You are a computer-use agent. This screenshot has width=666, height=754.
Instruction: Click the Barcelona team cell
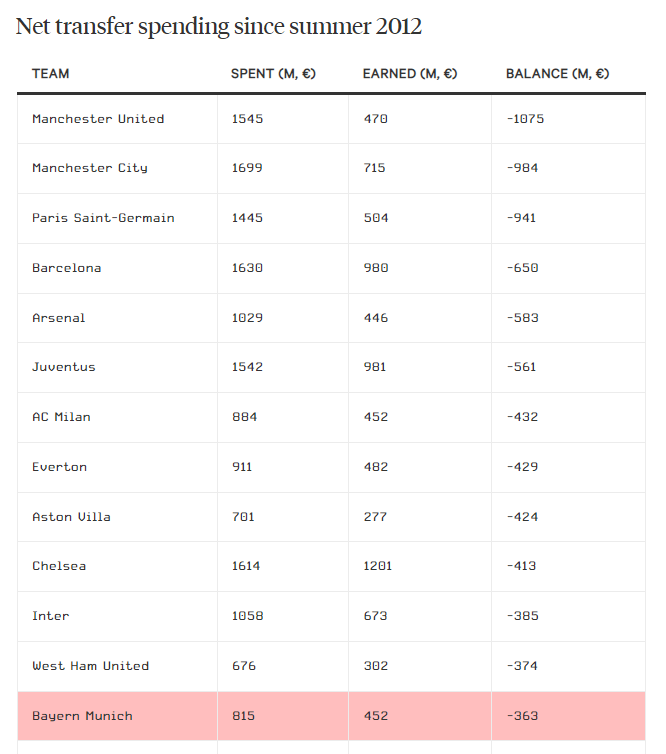point(67,268)
